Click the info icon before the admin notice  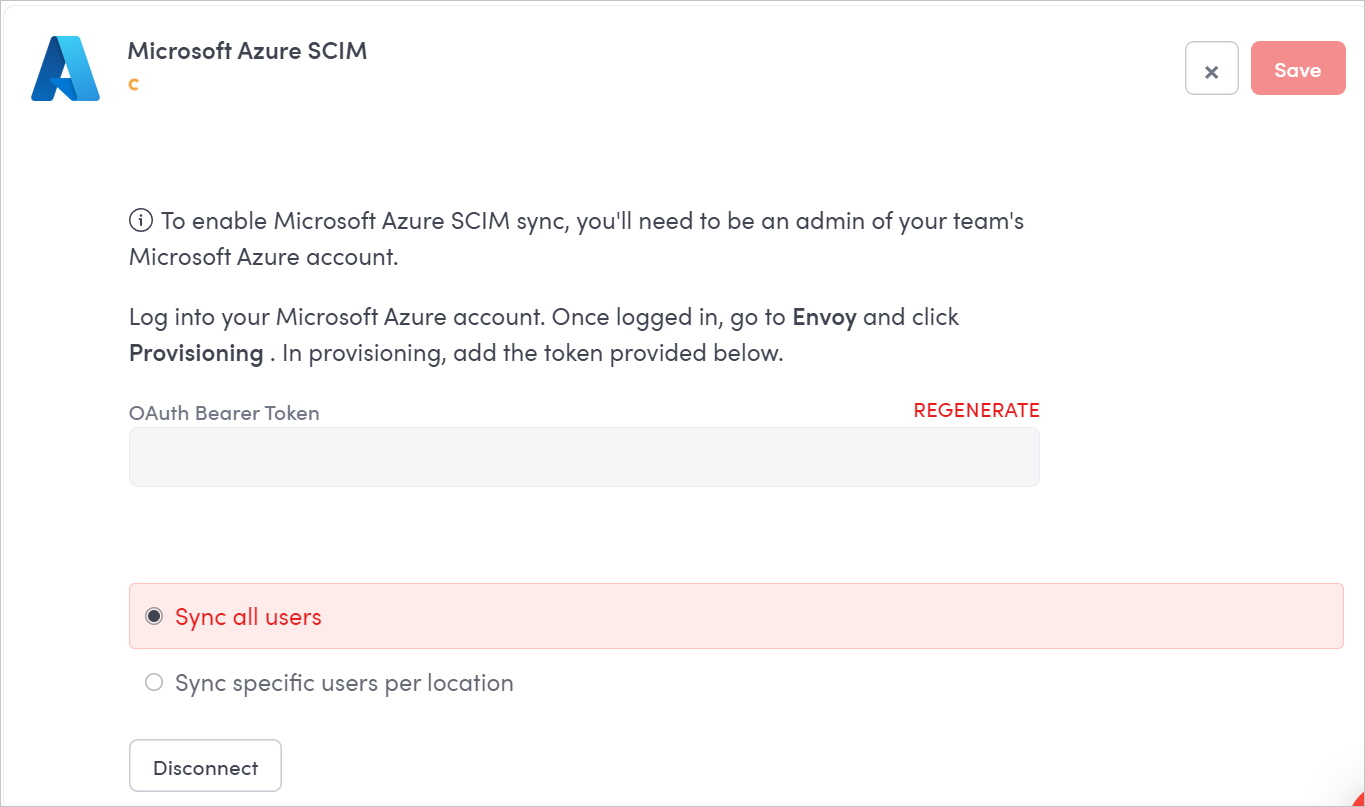point(140,220)
